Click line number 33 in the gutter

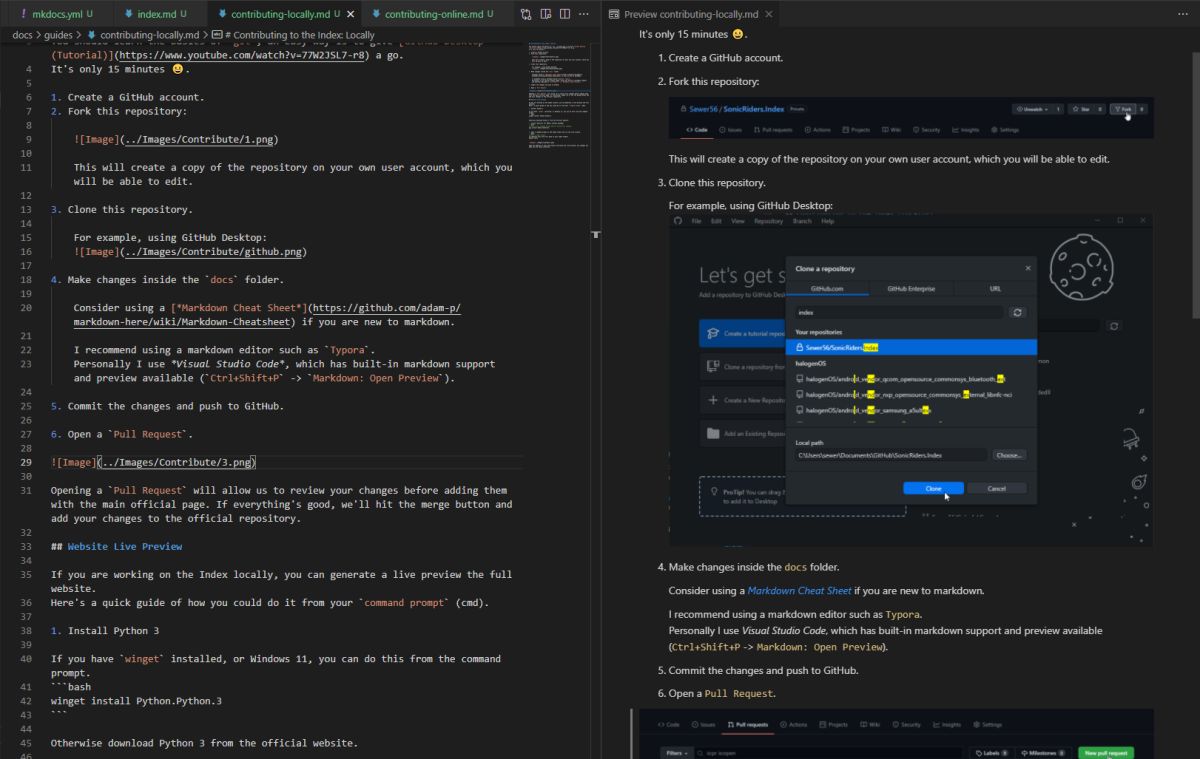pos(28,546)
